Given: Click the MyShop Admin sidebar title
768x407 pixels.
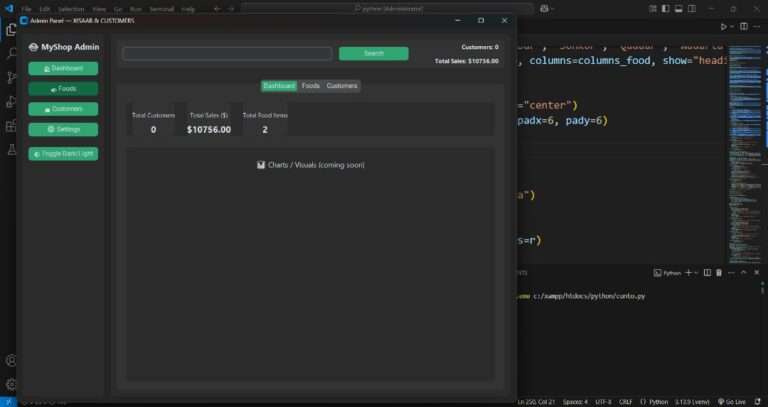Looking at the screenshot, I should (x=64, y=47).
